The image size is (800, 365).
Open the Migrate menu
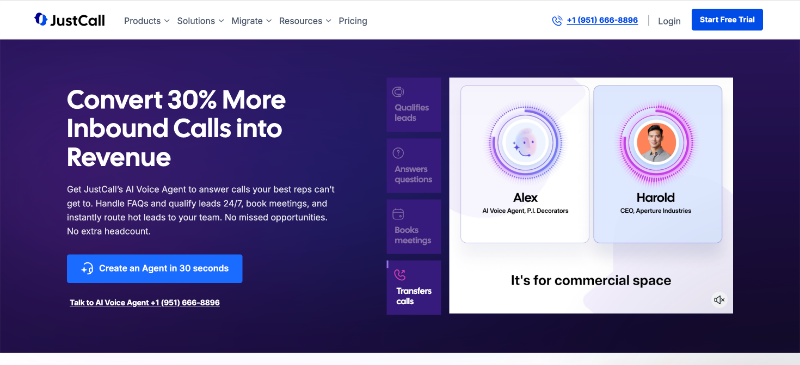tap(252, 21)
